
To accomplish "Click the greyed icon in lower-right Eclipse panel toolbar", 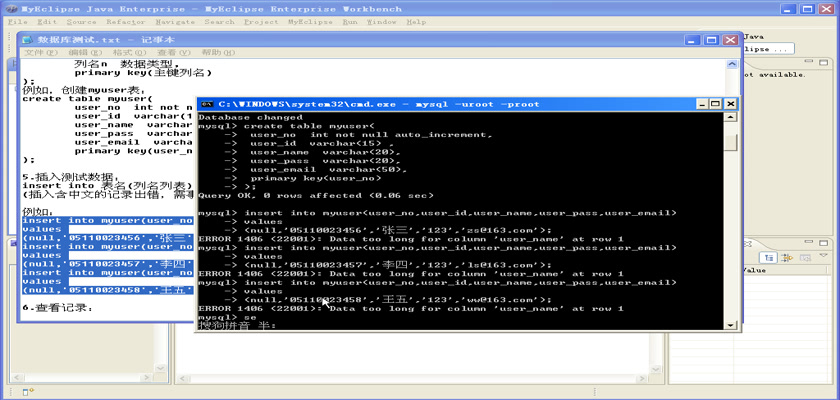I will pyautogui.click(x=805, y=258).
